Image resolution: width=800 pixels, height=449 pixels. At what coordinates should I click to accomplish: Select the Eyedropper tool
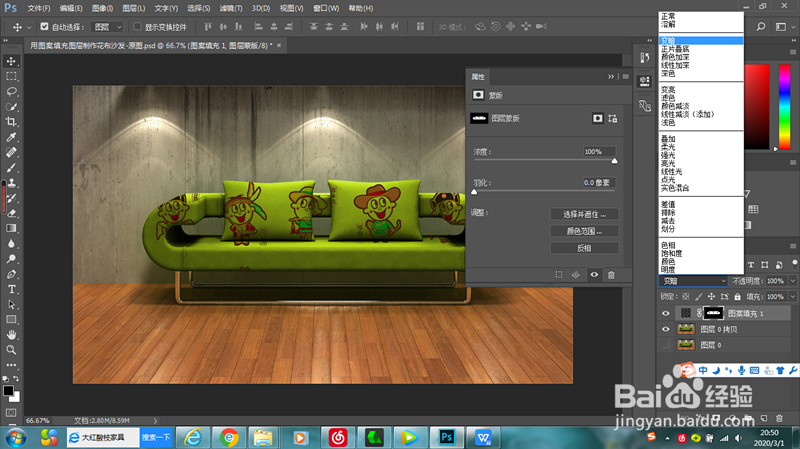coord(11,137)
